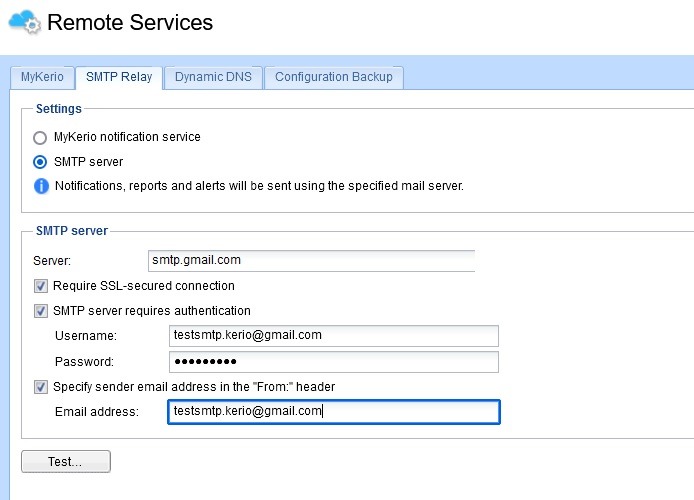Switch to the MyKerio tab
694x500 pixels.
point(42,77)
